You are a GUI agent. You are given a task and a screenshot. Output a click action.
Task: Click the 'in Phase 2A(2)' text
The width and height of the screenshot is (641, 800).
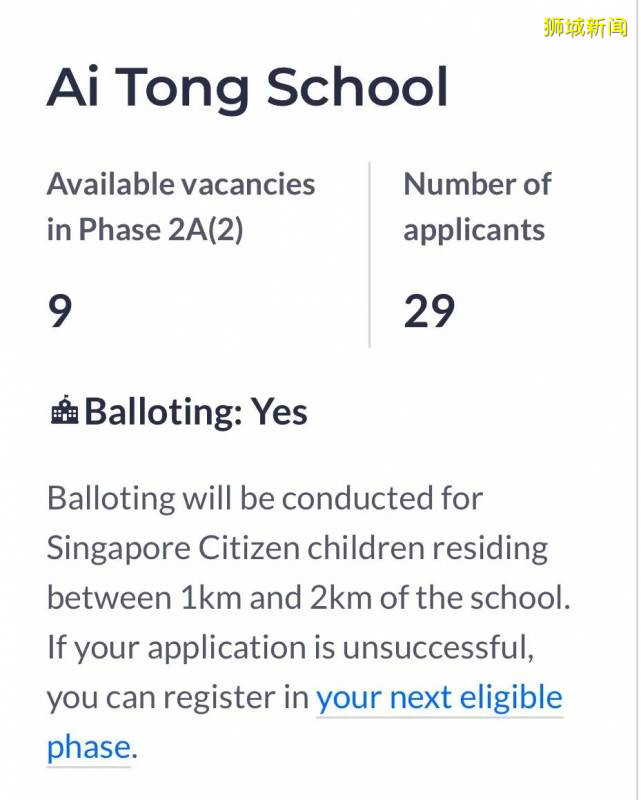click(x=145, y=230)
